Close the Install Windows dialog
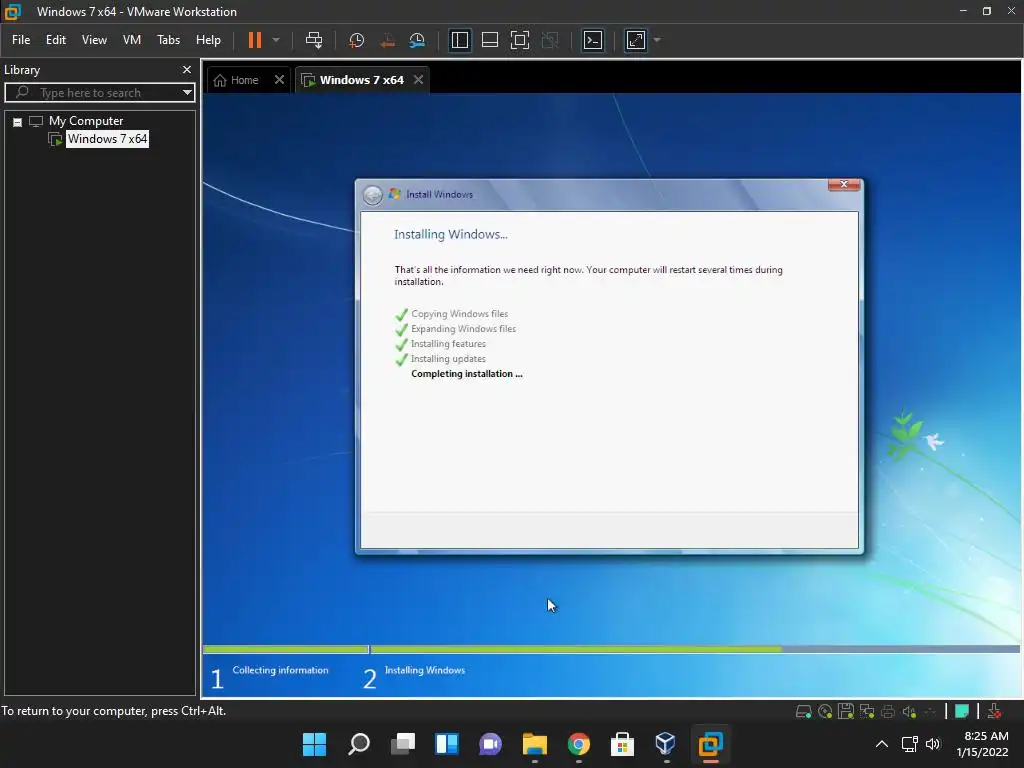 844,185
